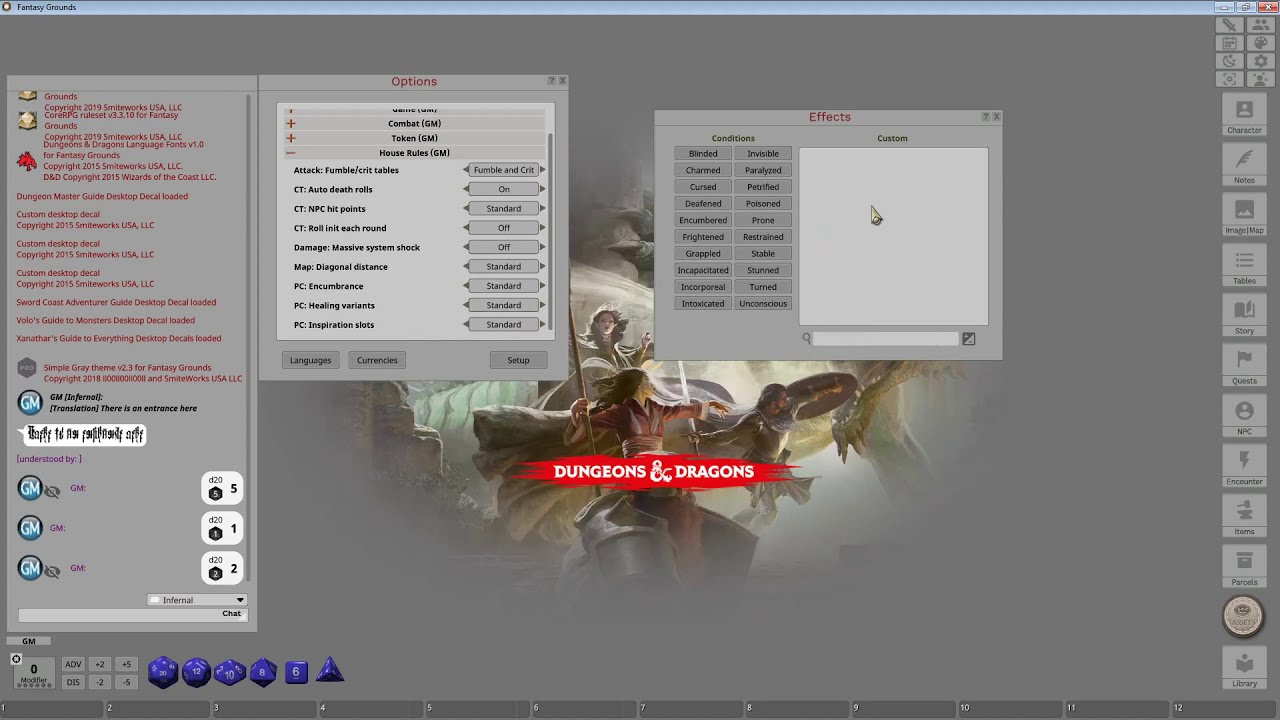Pick the four-sided pyramid die
This screenshot has width=1280, height=720.
coord(330,671)
